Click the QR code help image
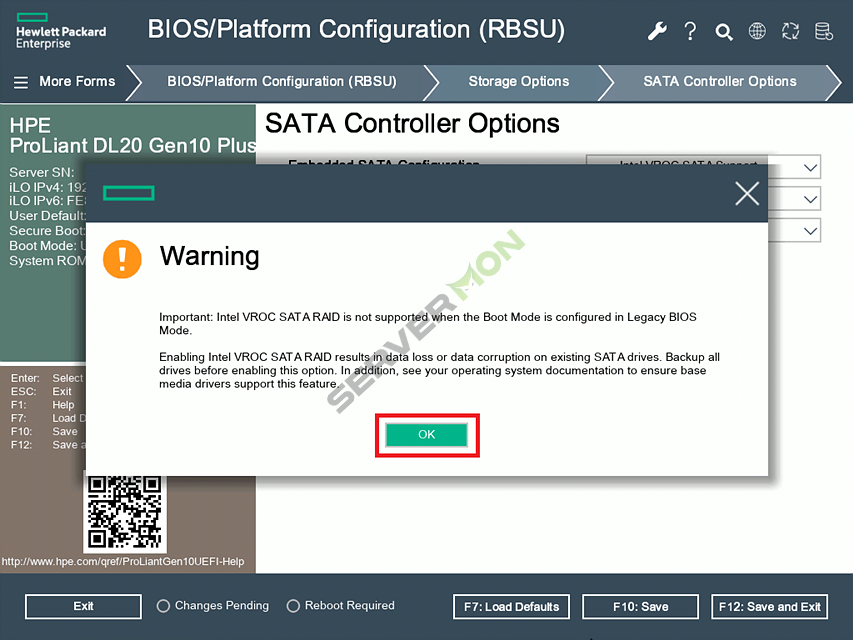 [x=125, y=512]
